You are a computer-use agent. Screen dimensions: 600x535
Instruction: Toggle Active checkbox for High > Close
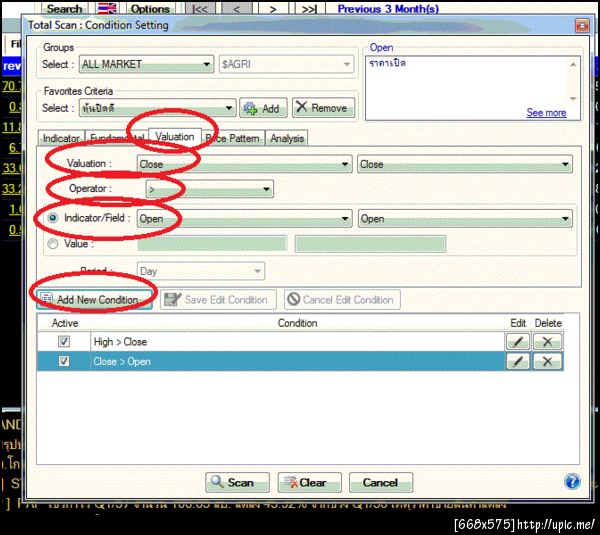[64, 341]
